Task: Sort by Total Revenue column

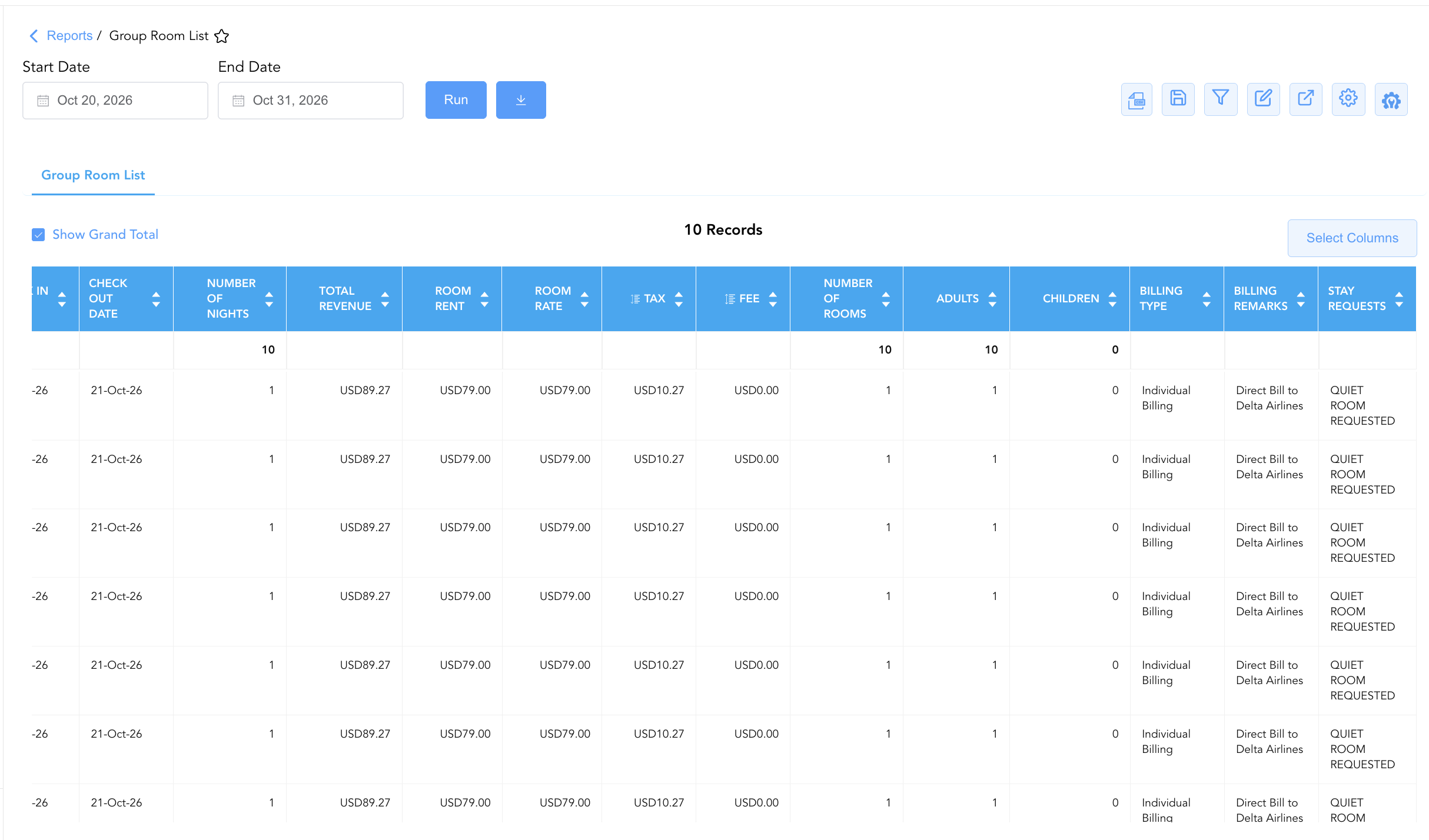Action: tap(385, 299)
